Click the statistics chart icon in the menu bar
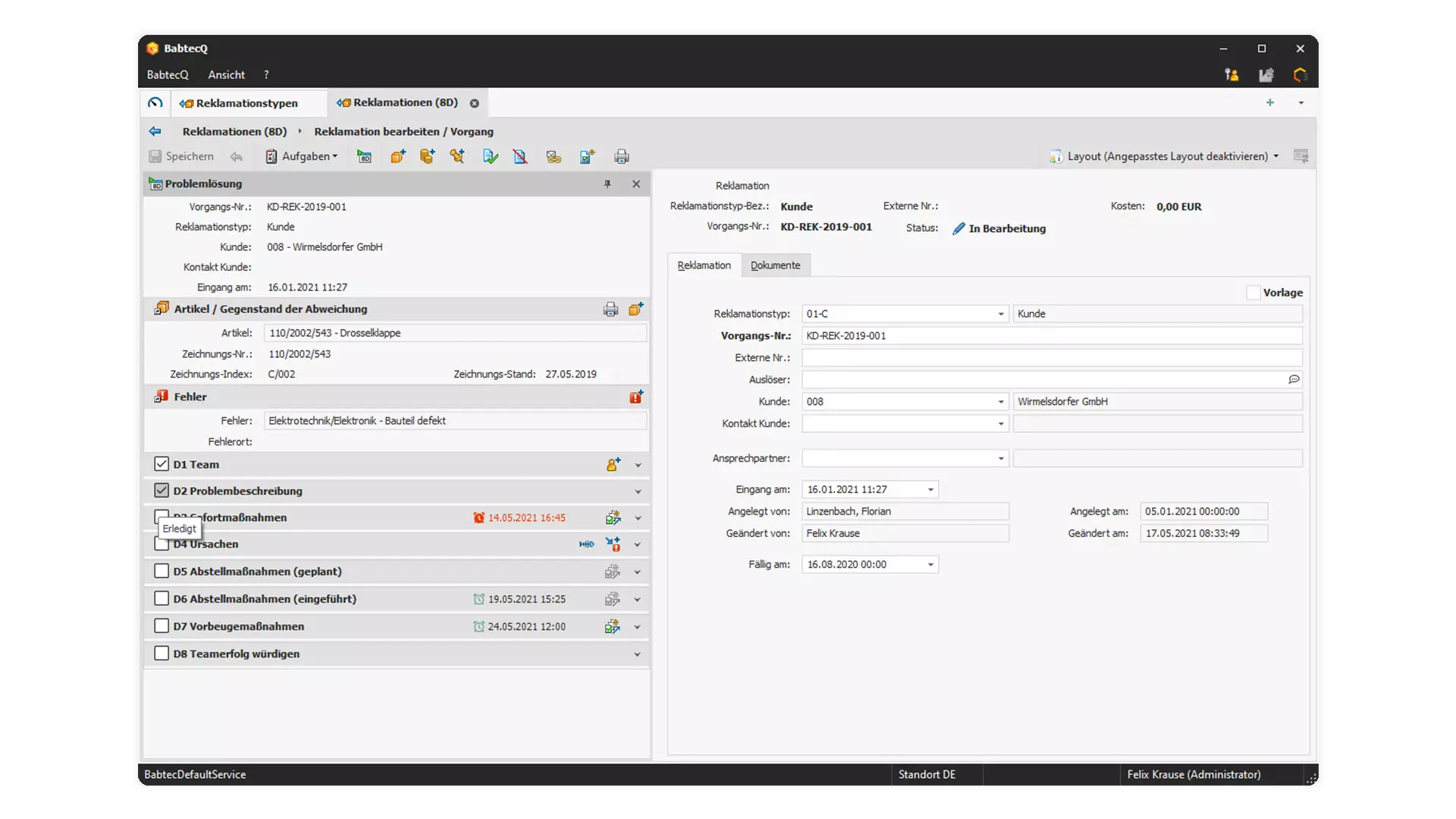The width and height of the screenshot is (1456, 819). pos(1266,74)
